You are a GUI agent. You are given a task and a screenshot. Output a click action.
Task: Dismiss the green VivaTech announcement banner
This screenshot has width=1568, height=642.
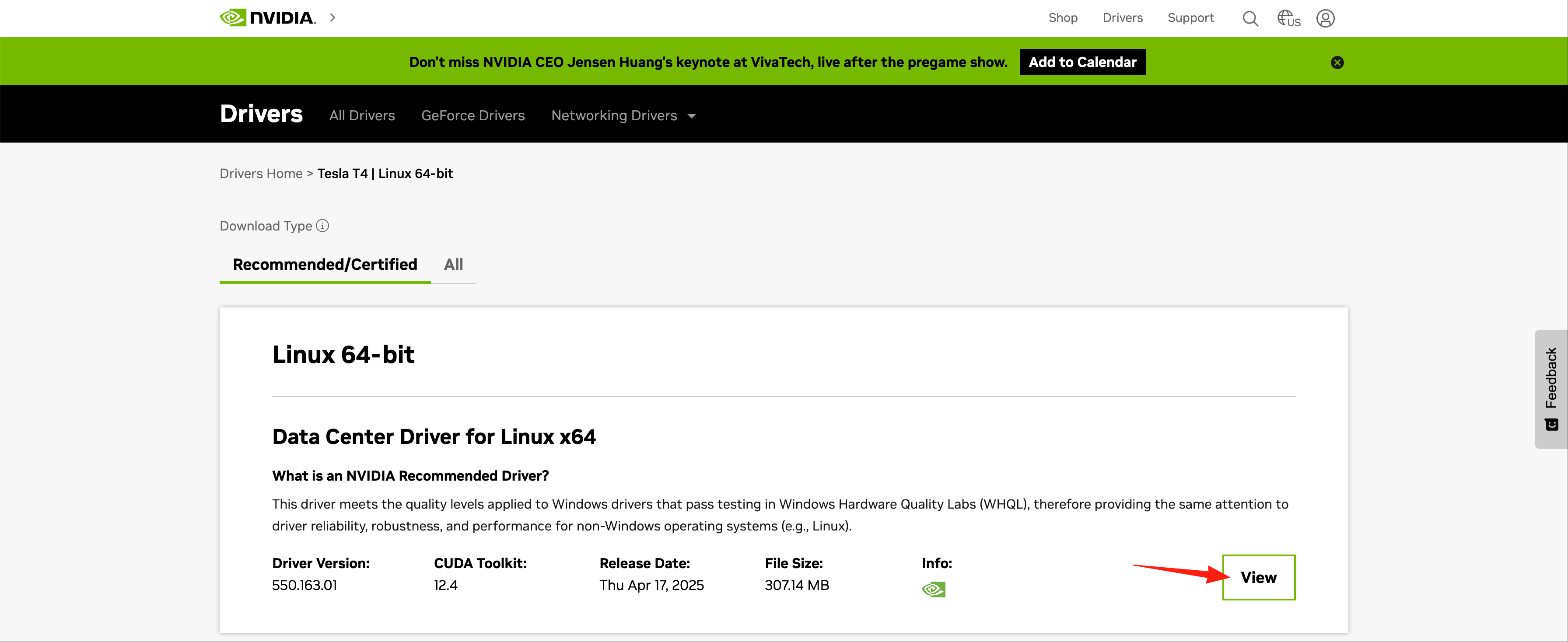pyautogui.click(x=1337, y=63)
